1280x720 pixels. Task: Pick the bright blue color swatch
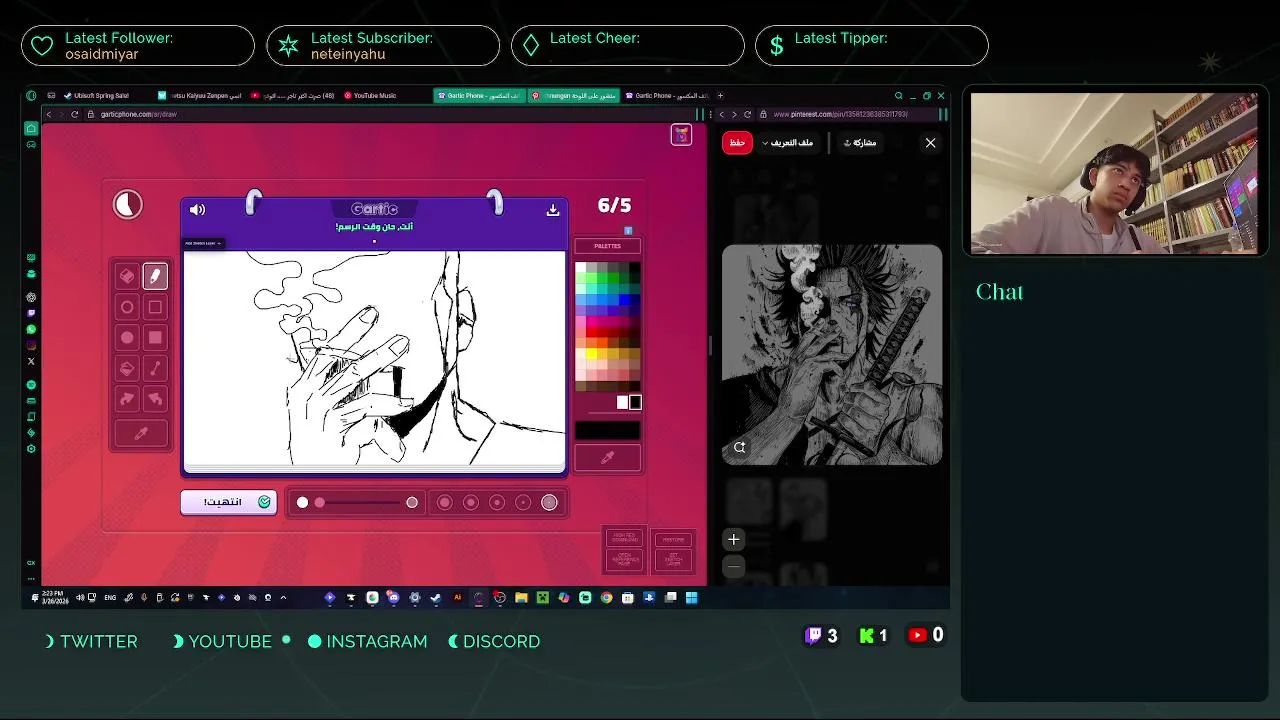[x=625, y=299]
